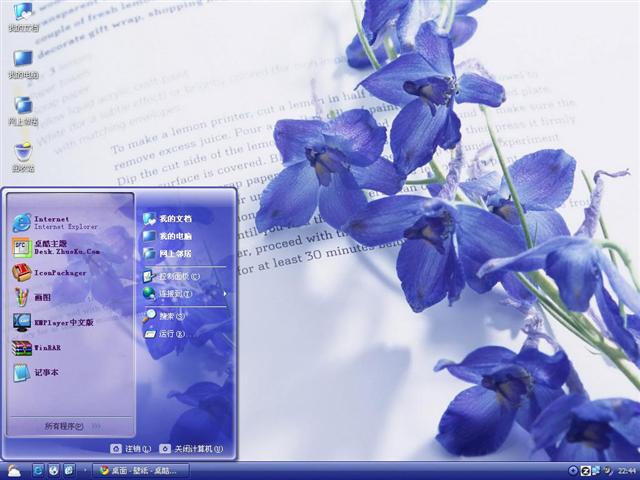Open 记事本 notepad in Start menu

coord(35,372)
